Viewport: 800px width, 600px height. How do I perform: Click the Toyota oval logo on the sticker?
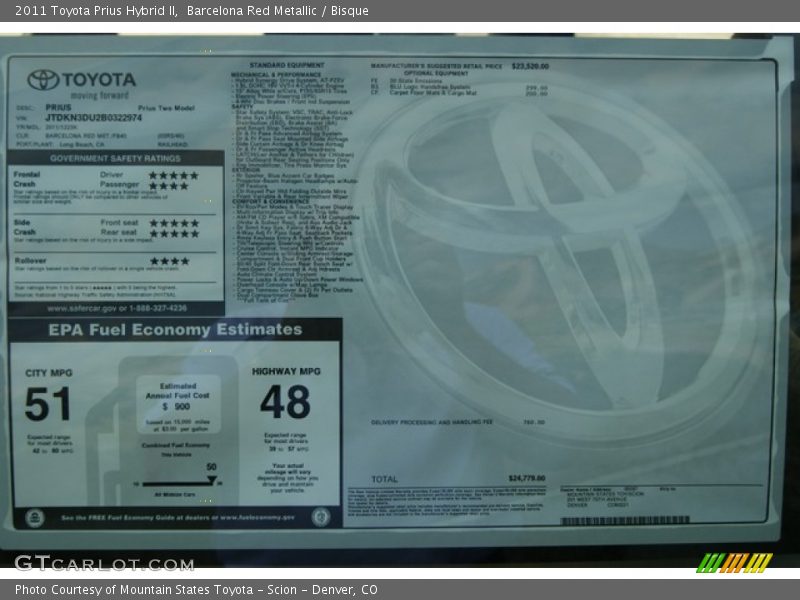(43, 80)
